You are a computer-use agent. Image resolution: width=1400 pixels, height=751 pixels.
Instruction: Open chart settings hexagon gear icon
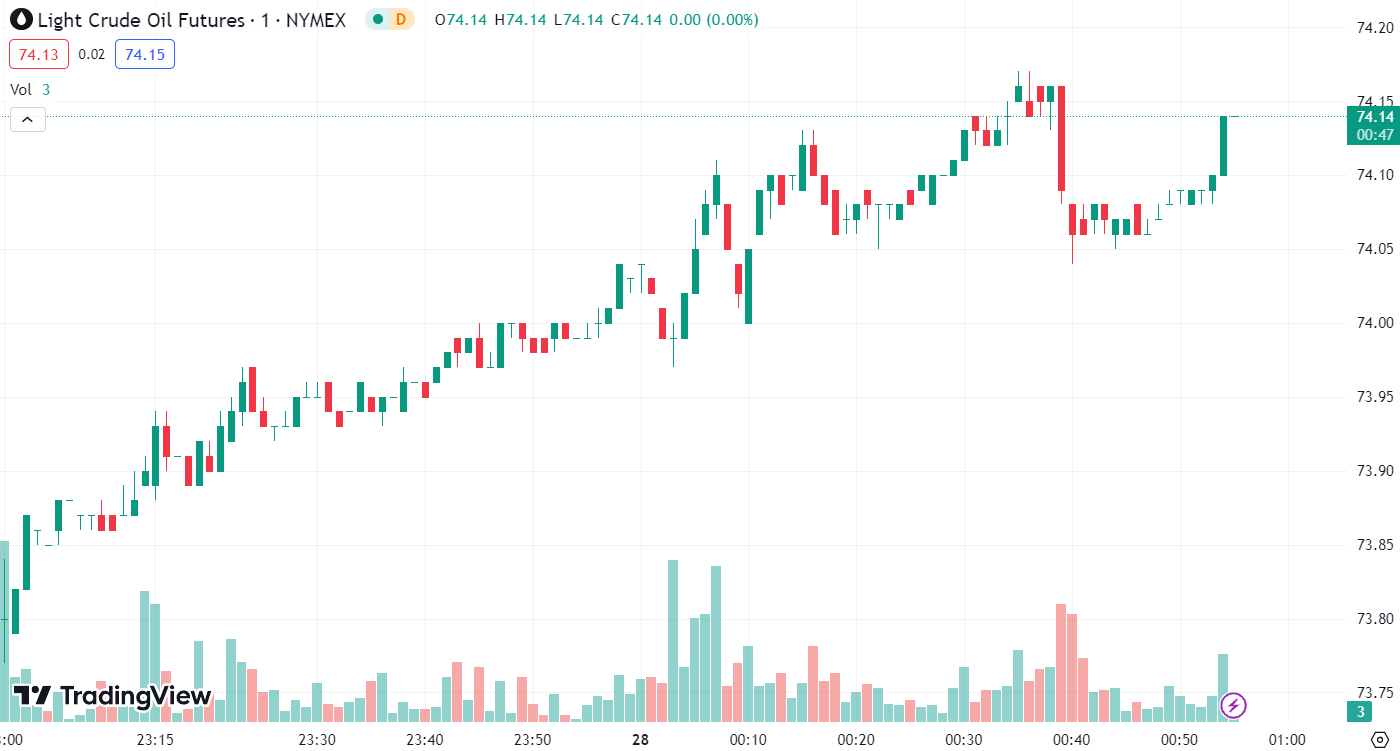click(x=1377, y=740)
